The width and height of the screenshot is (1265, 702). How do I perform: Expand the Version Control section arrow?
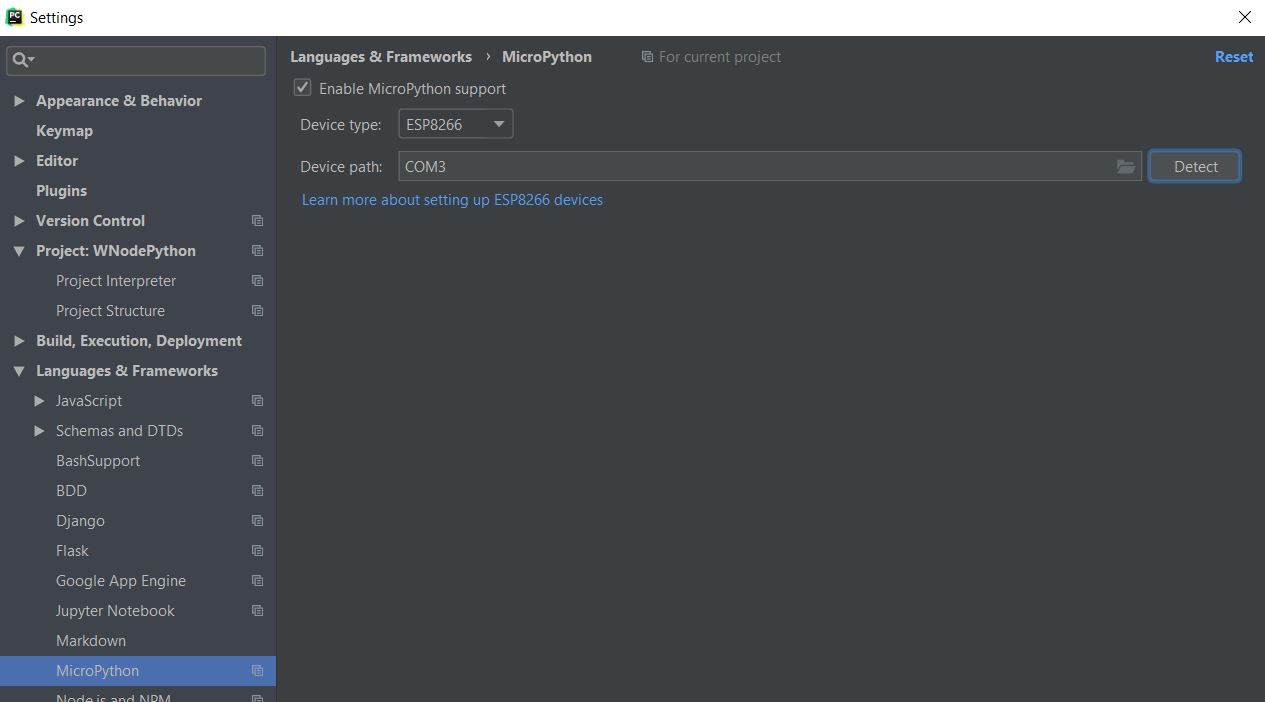pos(19,221)
